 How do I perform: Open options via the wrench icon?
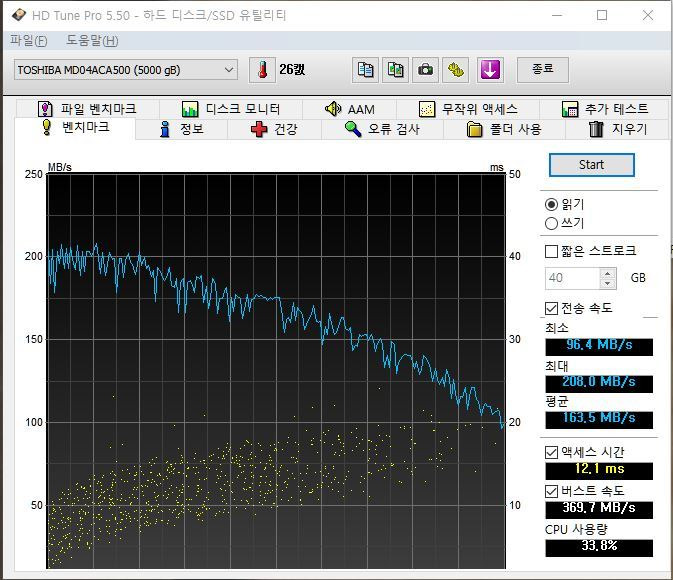click(456, 70)
